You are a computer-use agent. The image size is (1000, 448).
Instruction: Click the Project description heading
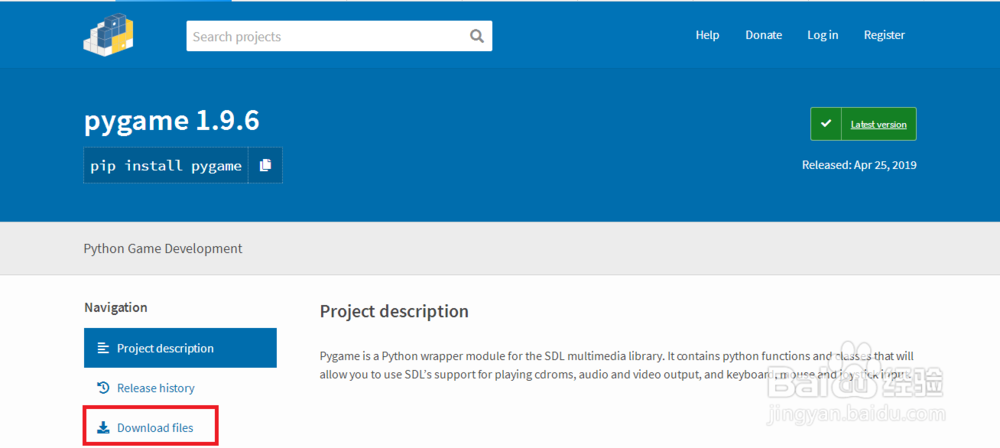(x=394, y=311)
